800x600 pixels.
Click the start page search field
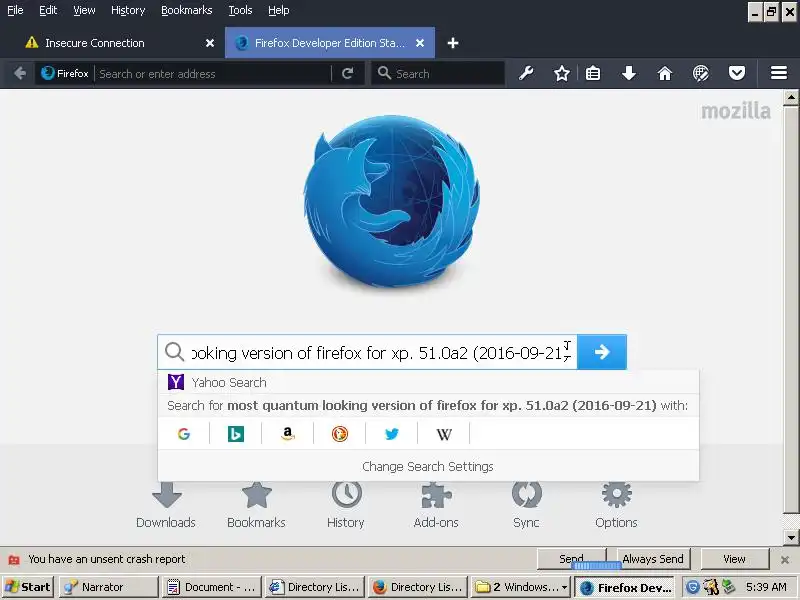[x=367, y=352]
